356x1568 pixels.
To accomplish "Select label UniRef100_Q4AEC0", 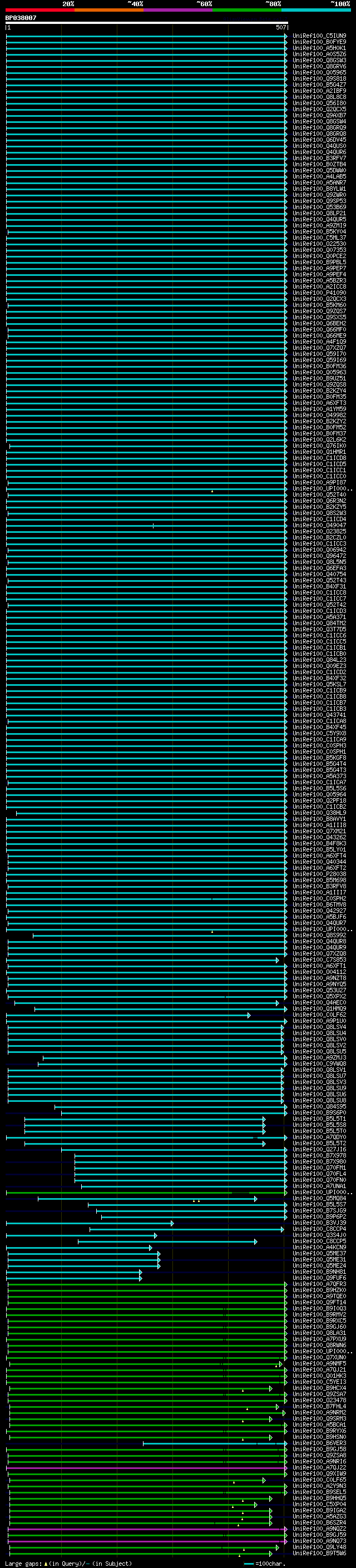I will [319, 1002].
